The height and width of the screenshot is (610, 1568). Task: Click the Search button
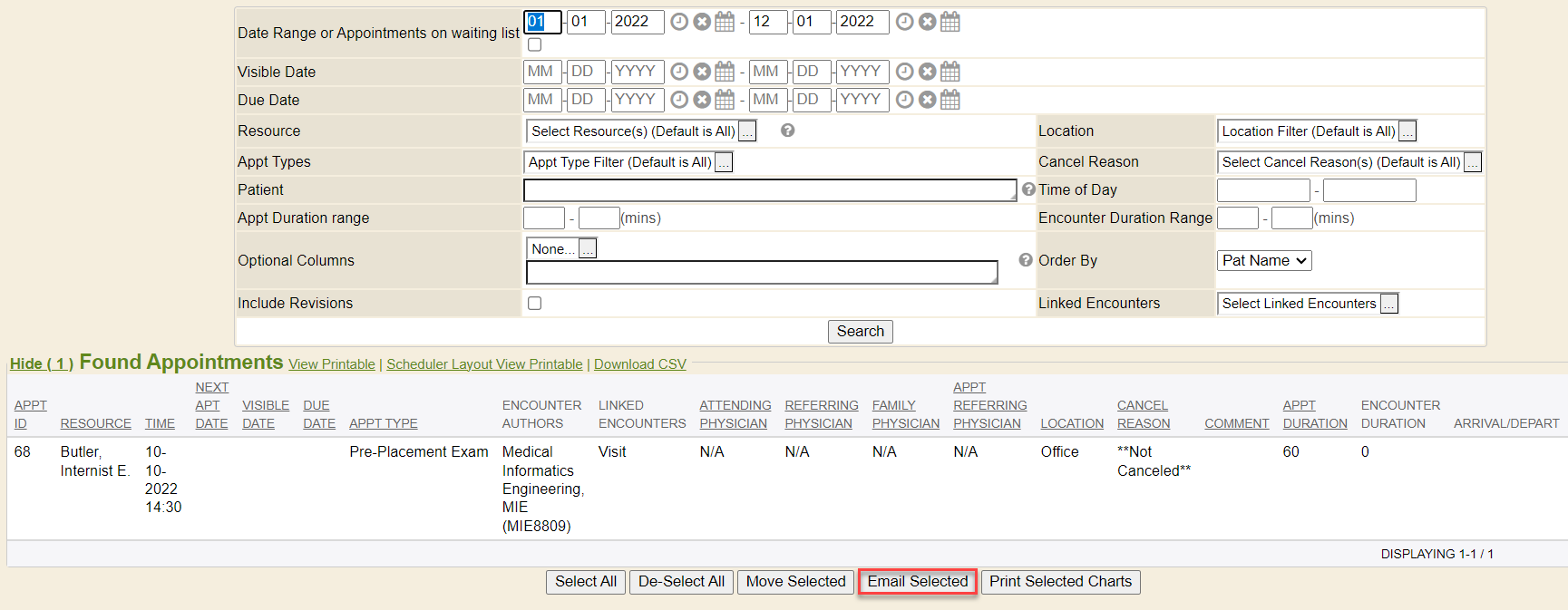click(860, 332)
